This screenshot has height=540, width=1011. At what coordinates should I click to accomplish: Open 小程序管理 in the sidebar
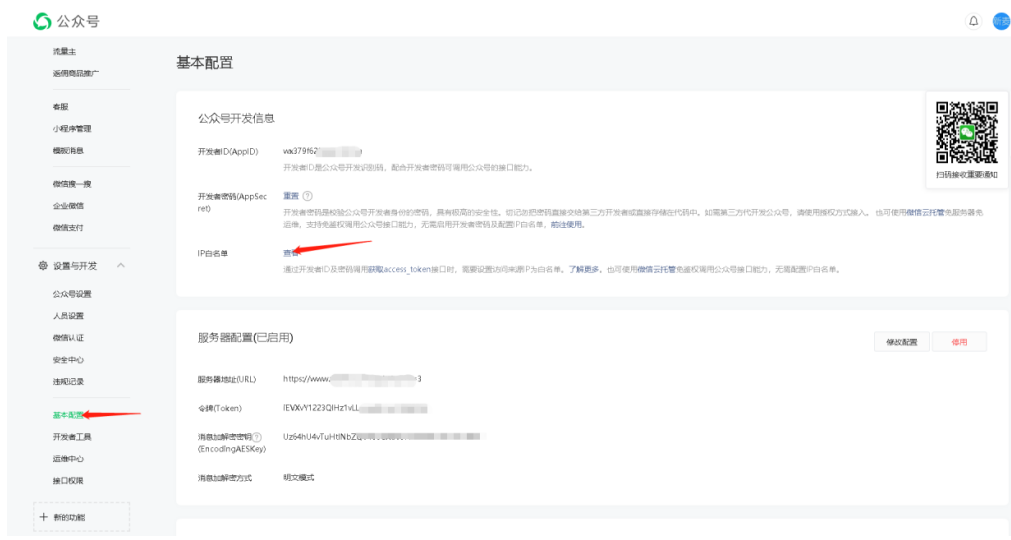[x=72, y=129]
